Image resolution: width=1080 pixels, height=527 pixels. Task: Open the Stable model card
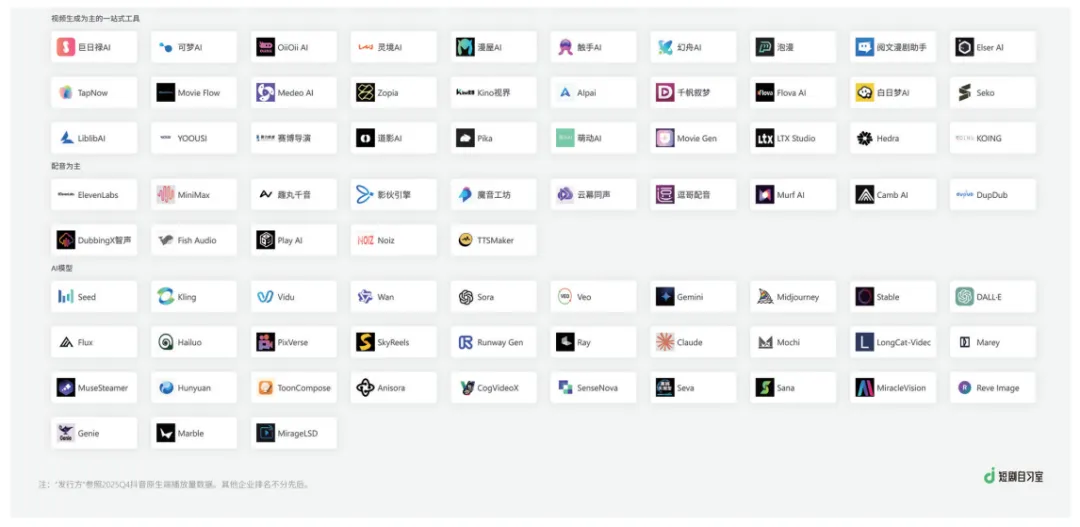coord(893,296)
